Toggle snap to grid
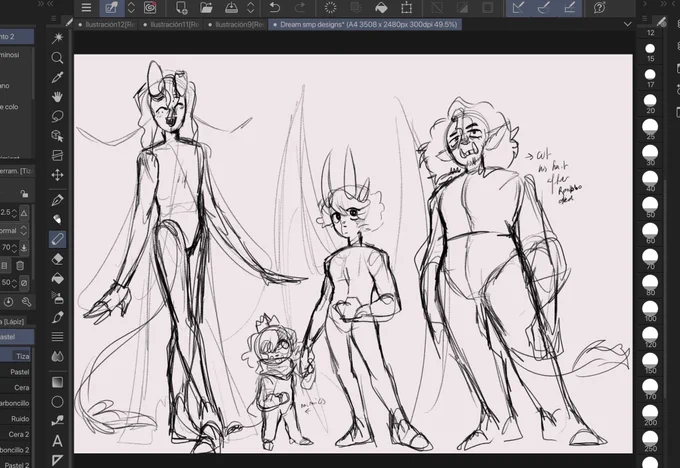 click(x=569, y=7)
